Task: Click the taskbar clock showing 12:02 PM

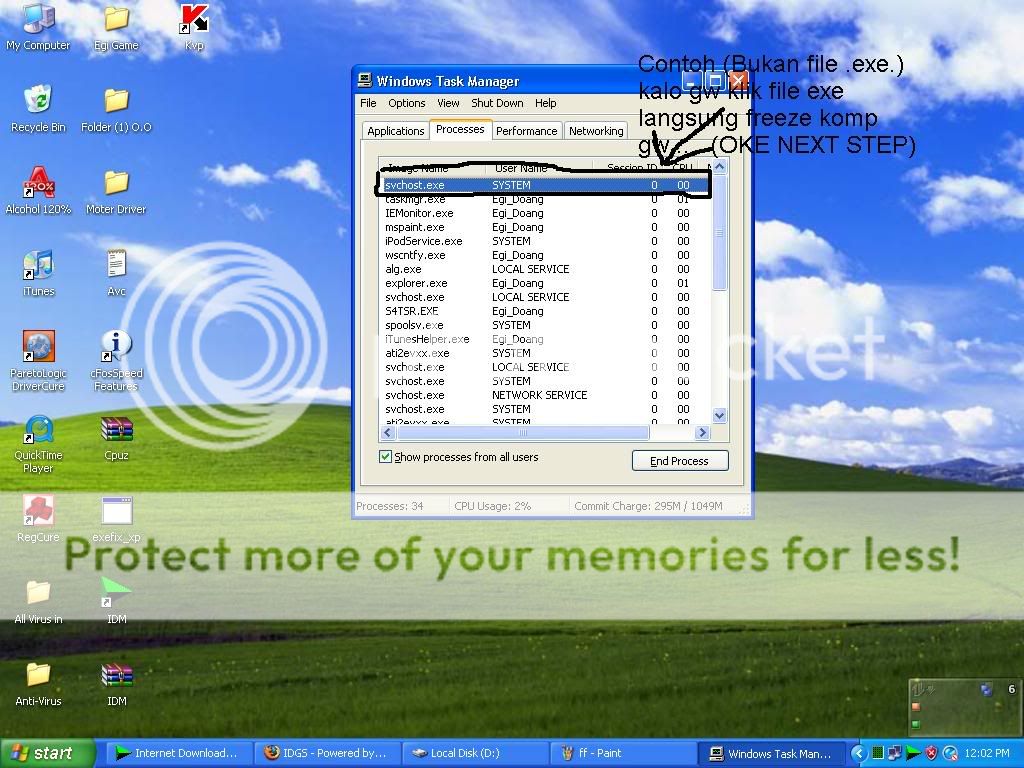Action: pos(987,753)
